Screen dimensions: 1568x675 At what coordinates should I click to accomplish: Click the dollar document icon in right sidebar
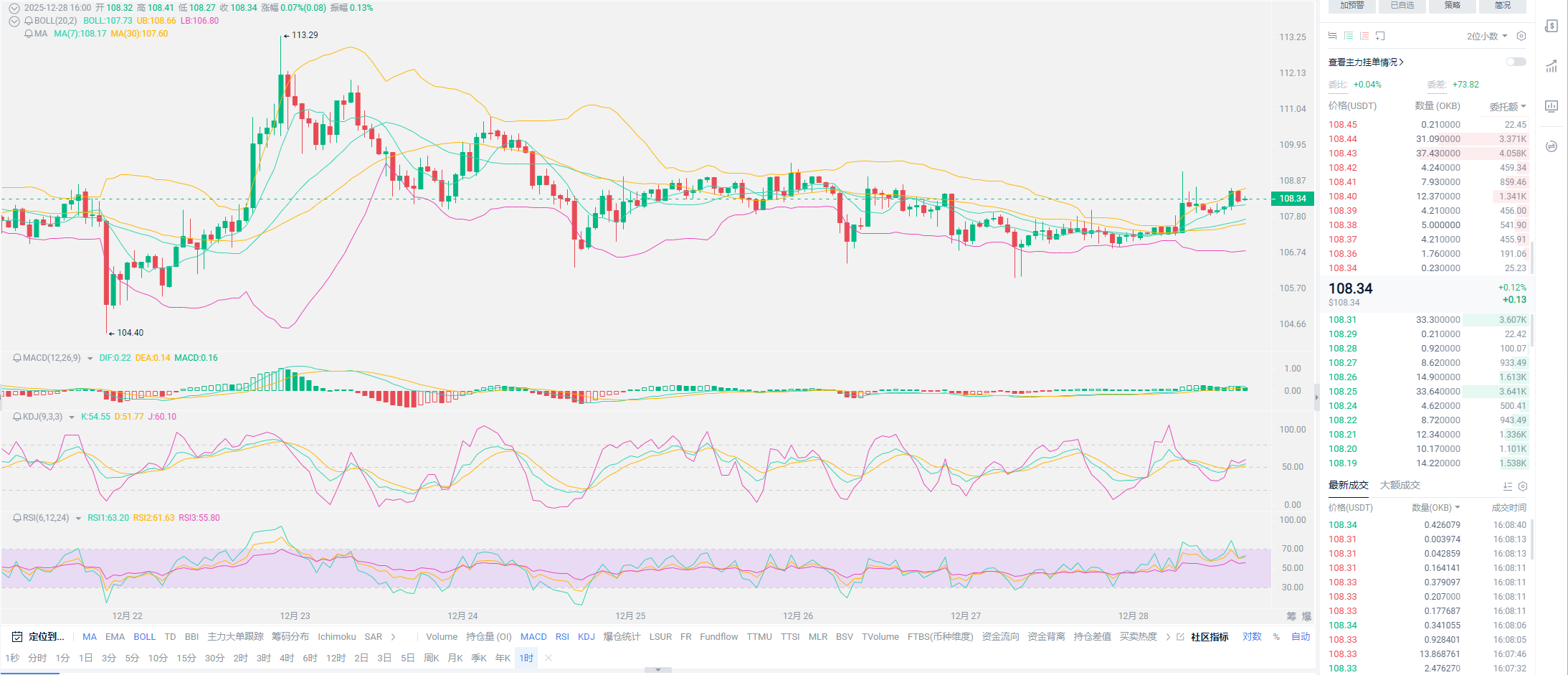click(1552, 26)
